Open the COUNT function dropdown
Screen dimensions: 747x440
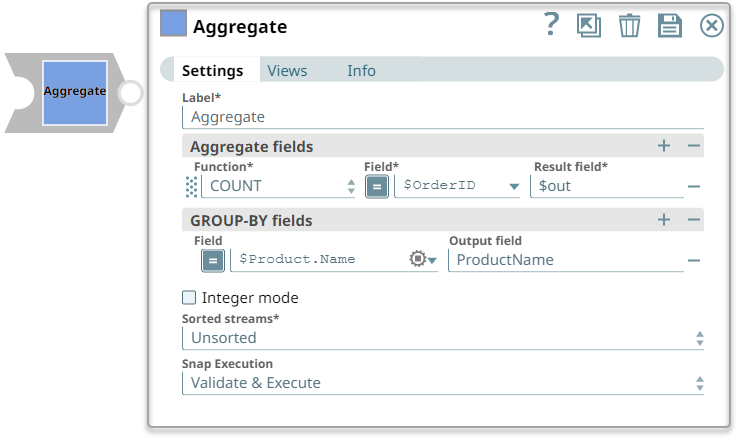point(278,186)
